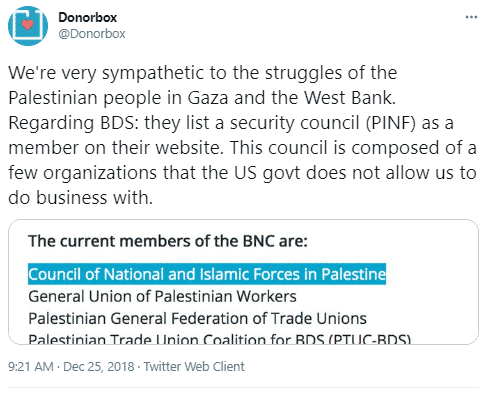Open the tweet's three-dot more menu

(x=471, y=17)
